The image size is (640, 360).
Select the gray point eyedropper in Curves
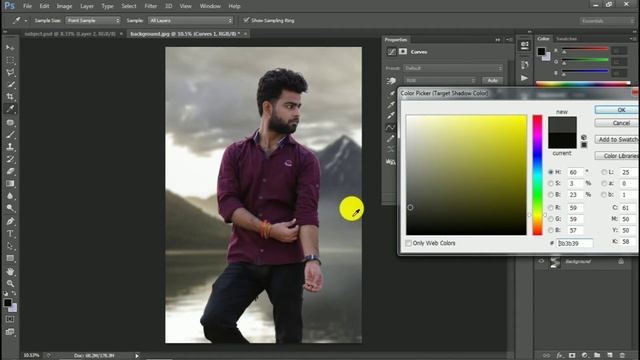[391, 104]
